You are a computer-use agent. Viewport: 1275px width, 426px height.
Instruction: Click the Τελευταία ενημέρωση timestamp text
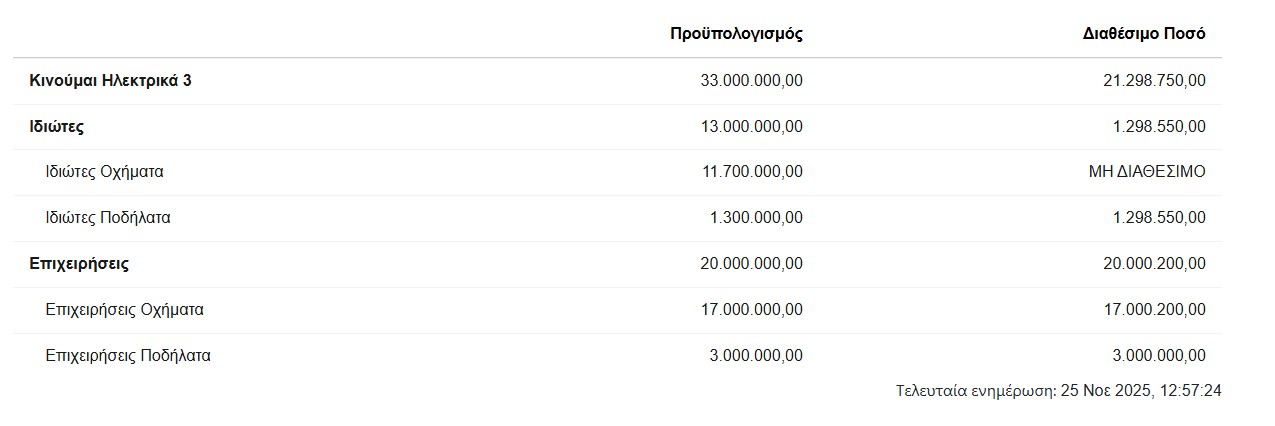point(1058,391)
